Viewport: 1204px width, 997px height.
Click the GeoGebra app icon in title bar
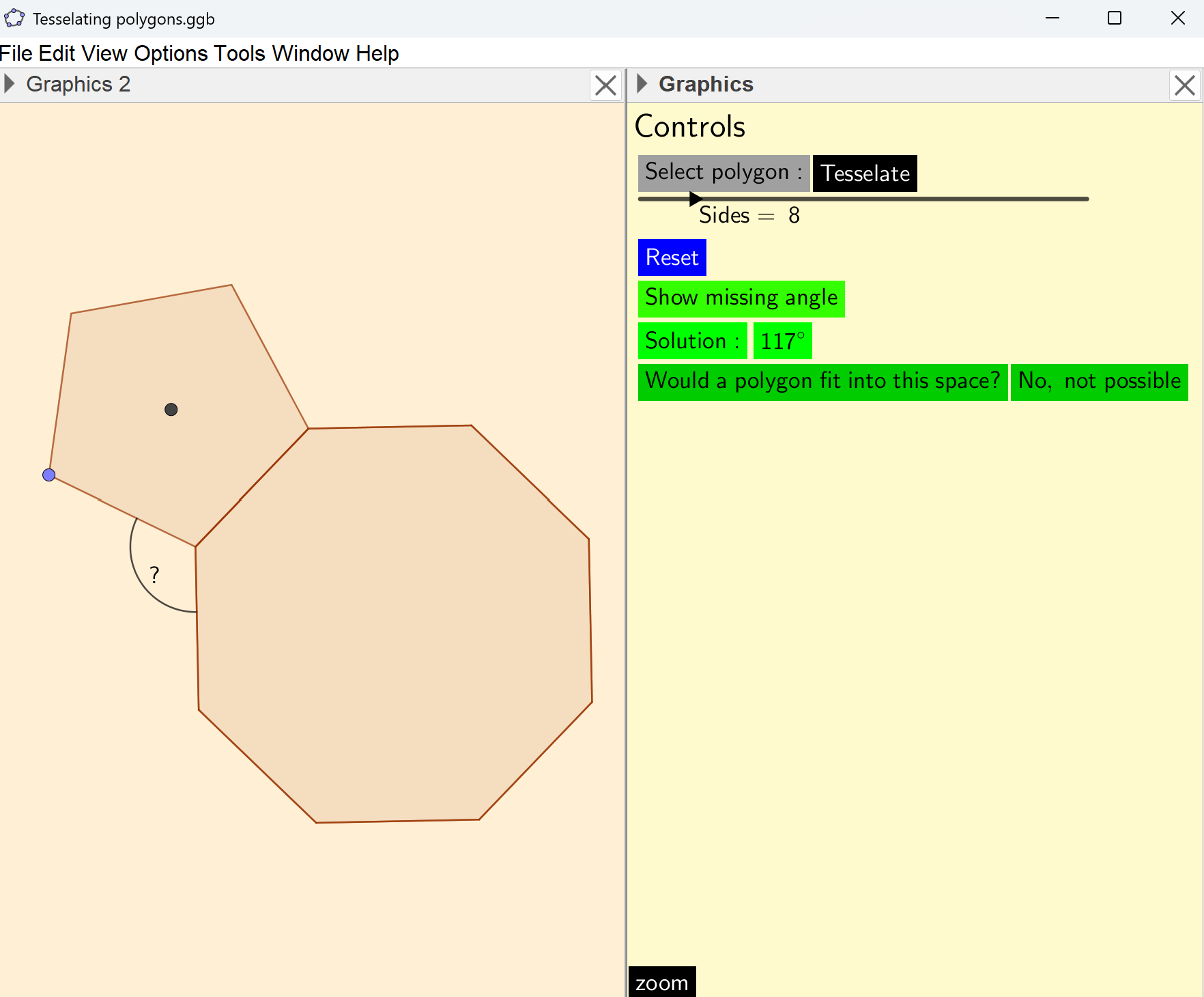(14, 18)
